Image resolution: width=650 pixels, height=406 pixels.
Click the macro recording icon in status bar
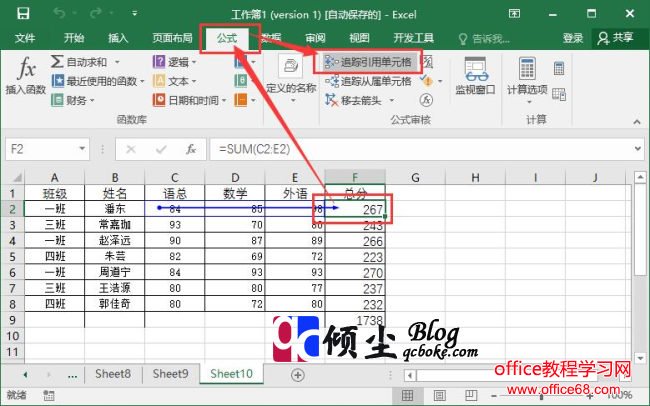49,395
